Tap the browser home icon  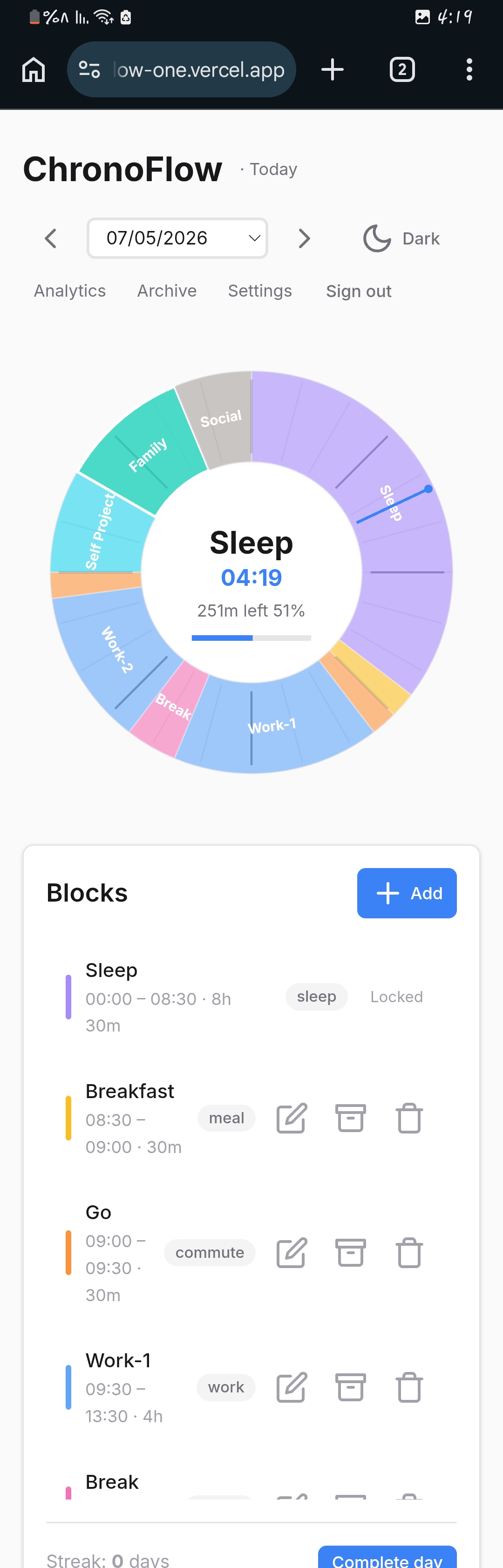pos(34,69)
